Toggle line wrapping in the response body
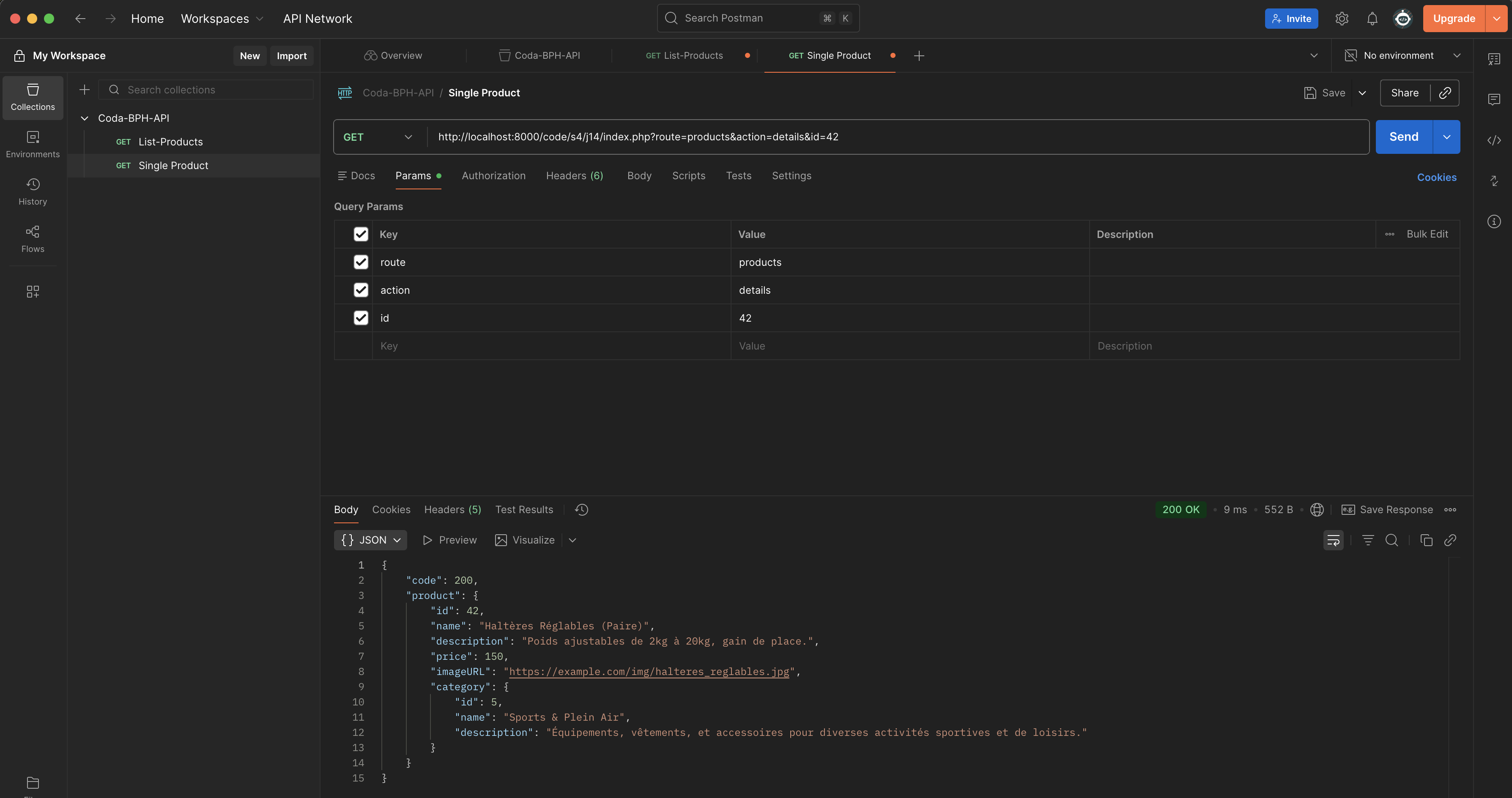Image resolution: width=1512 pixels, height=798 pixels. (x=1334, y=540)
